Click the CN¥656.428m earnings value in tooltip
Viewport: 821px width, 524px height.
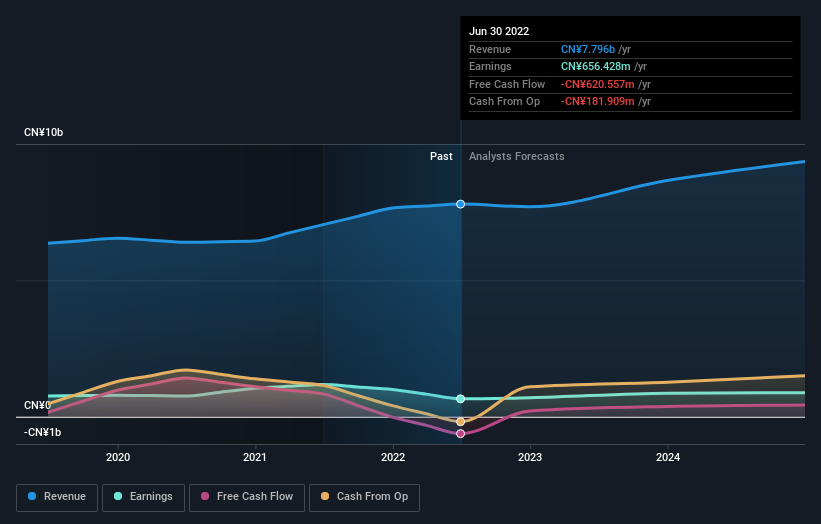click(x=595, y=66)
